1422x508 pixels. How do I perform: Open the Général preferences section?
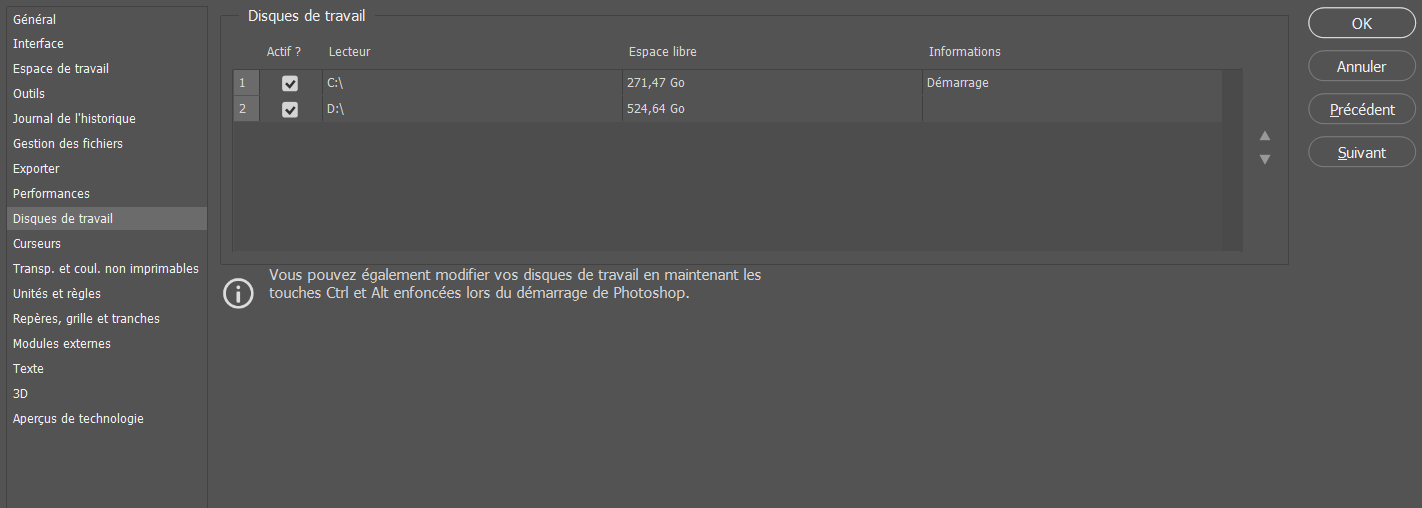[35, 19]
